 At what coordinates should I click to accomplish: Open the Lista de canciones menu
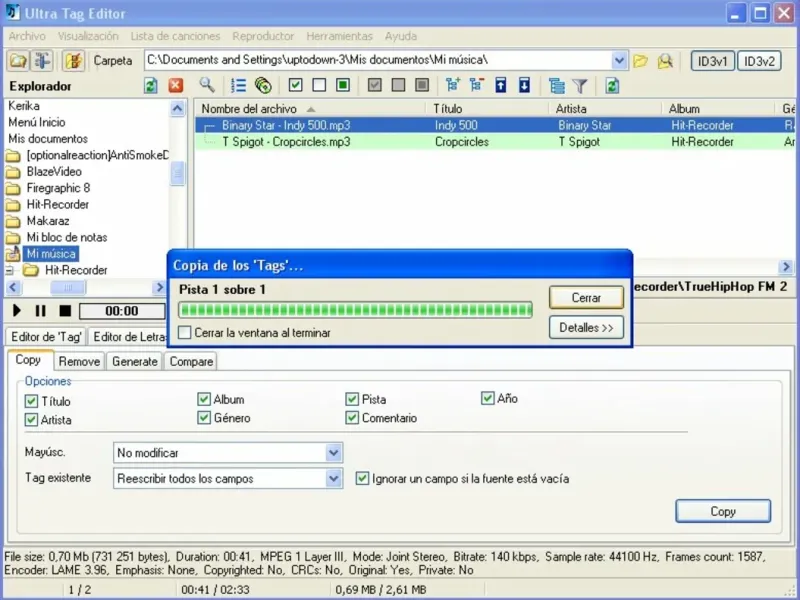pyautogui.click(x=175, y=36)
